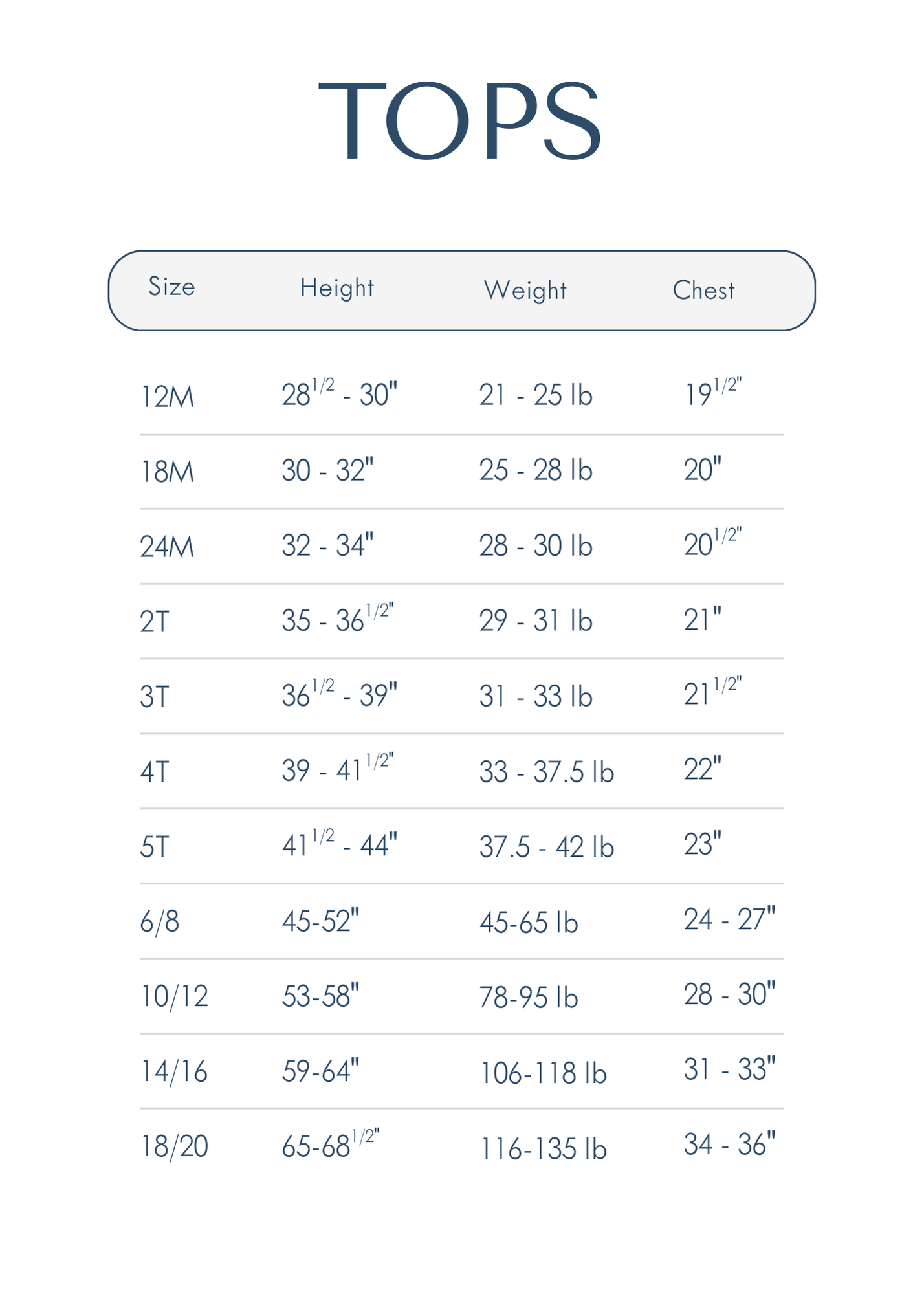This screenshot has width=924, height=1294.
Task: Select the 24M size row label
Action: coord(167,547)
